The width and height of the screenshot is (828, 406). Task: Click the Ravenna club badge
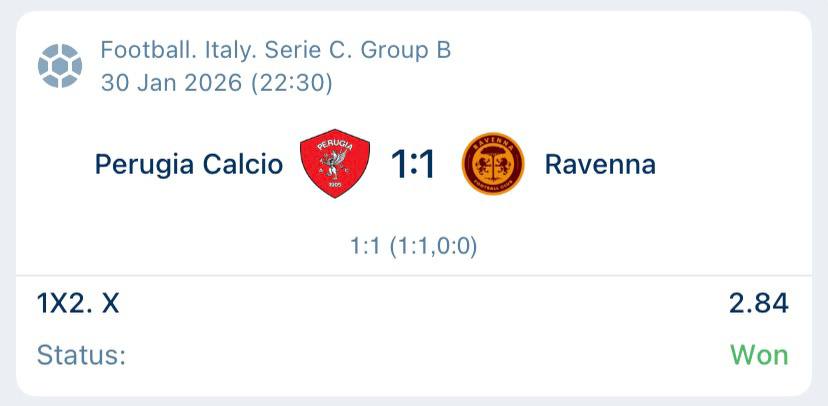click(x=493, y=165)
